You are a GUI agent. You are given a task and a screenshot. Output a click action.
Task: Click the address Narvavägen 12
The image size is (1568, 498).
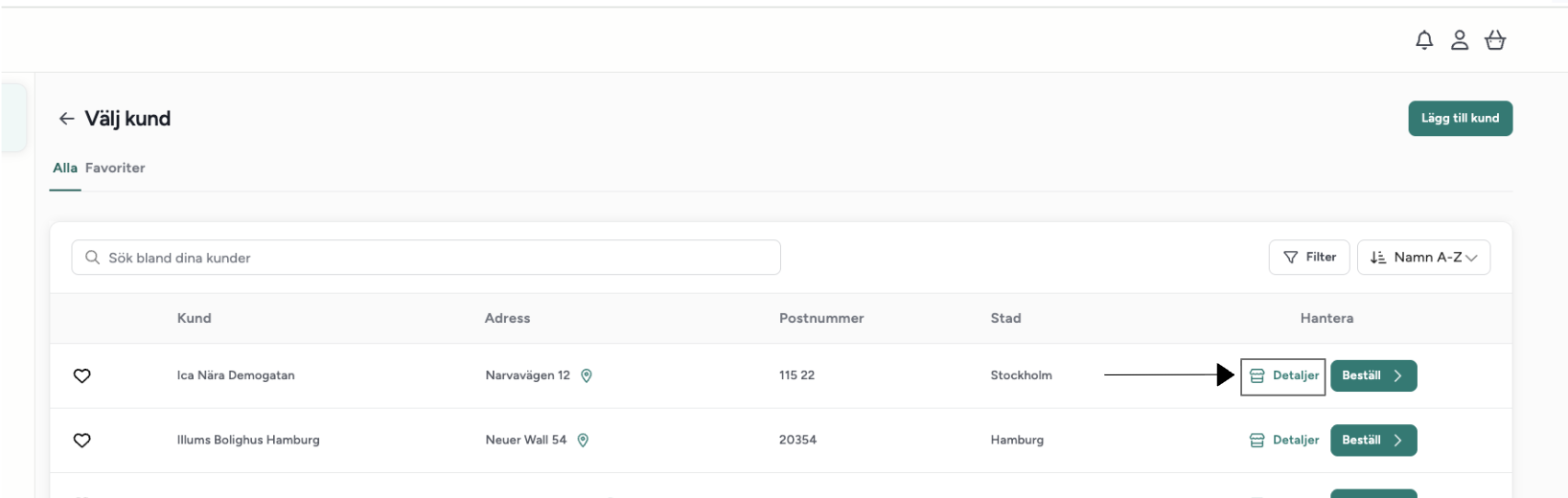(527, 375)
